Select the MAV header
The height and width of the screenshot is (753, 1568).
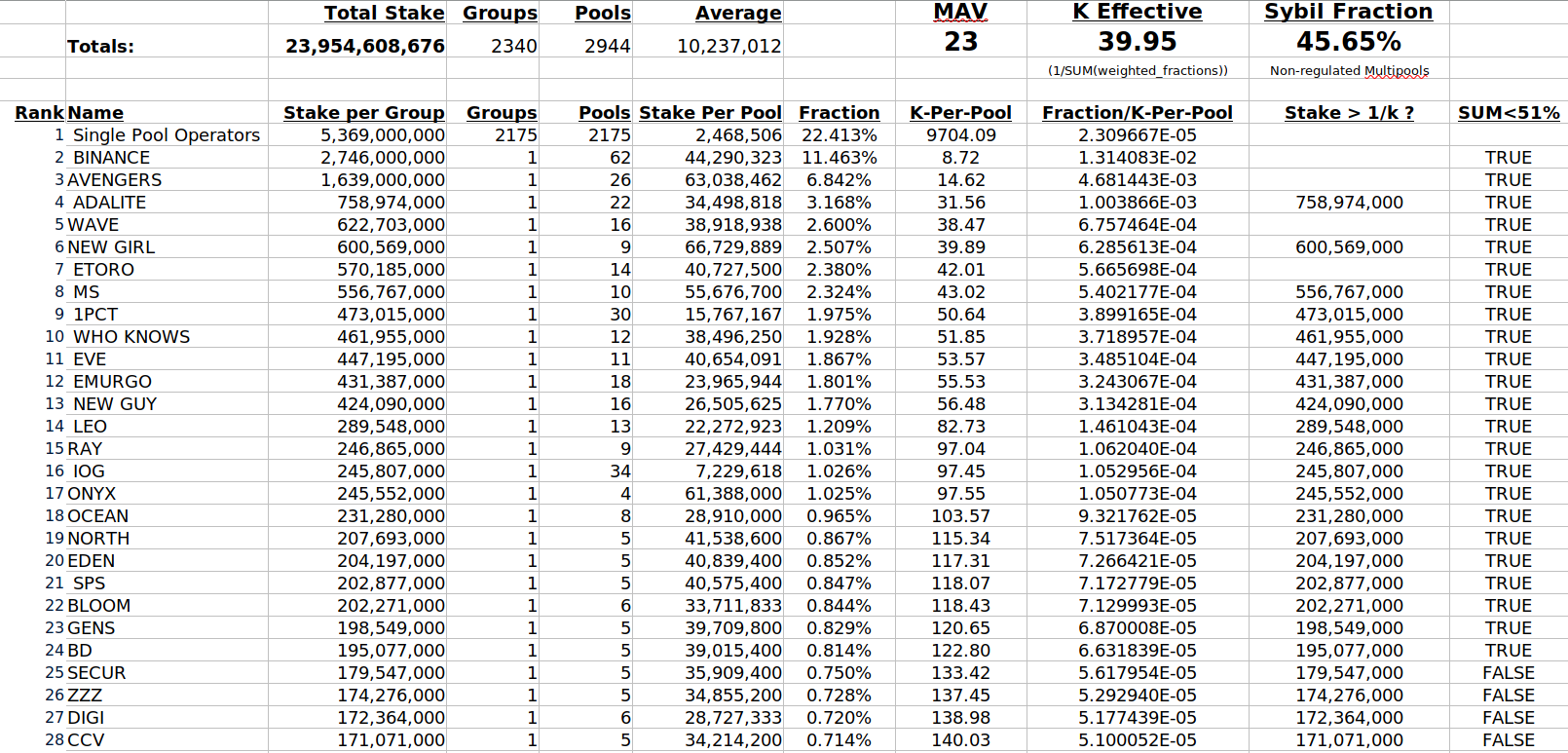point(960,12)
